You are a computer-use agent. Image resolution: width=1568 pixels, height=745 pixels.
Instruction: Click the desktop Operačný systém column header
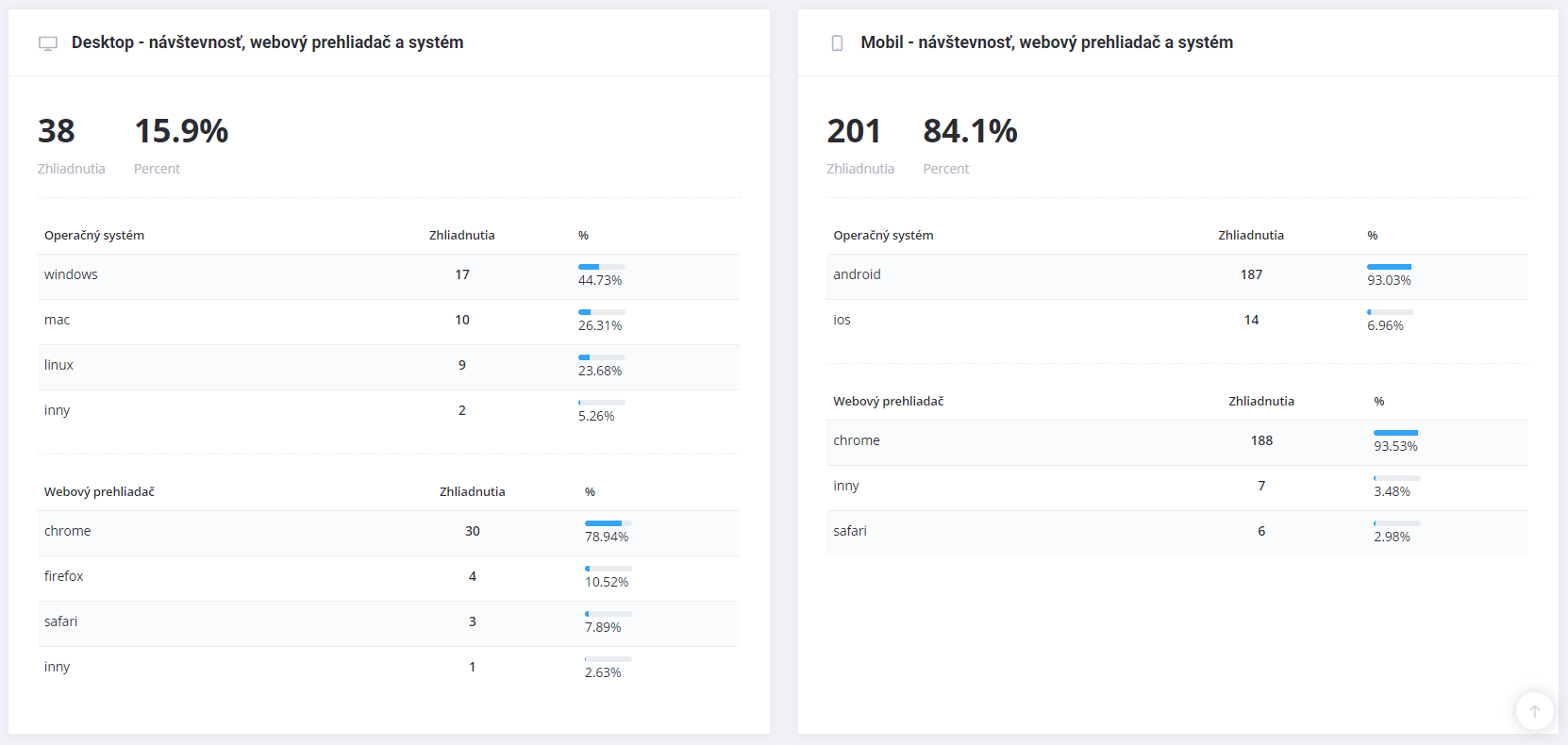(x=94, y=235)
